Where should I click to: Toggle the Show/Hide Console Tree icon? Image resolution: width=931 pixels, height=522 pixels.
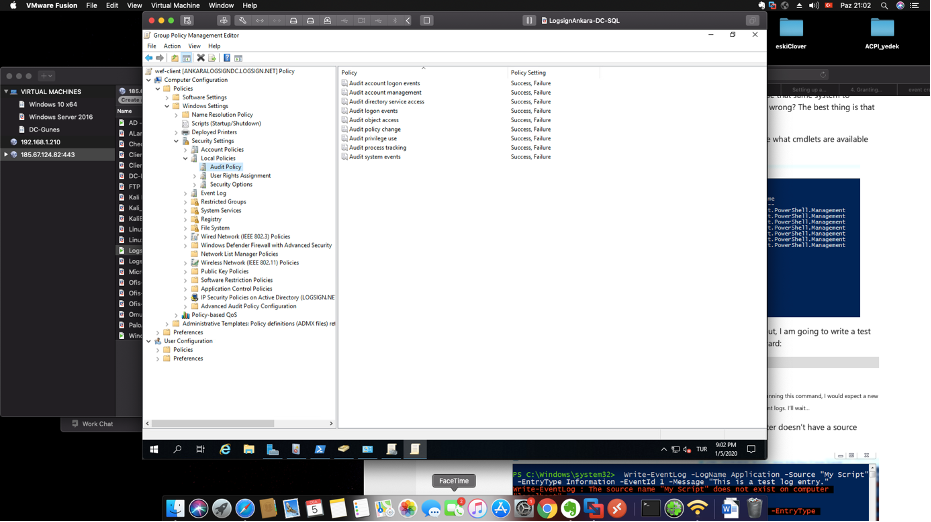click(186, 58)
